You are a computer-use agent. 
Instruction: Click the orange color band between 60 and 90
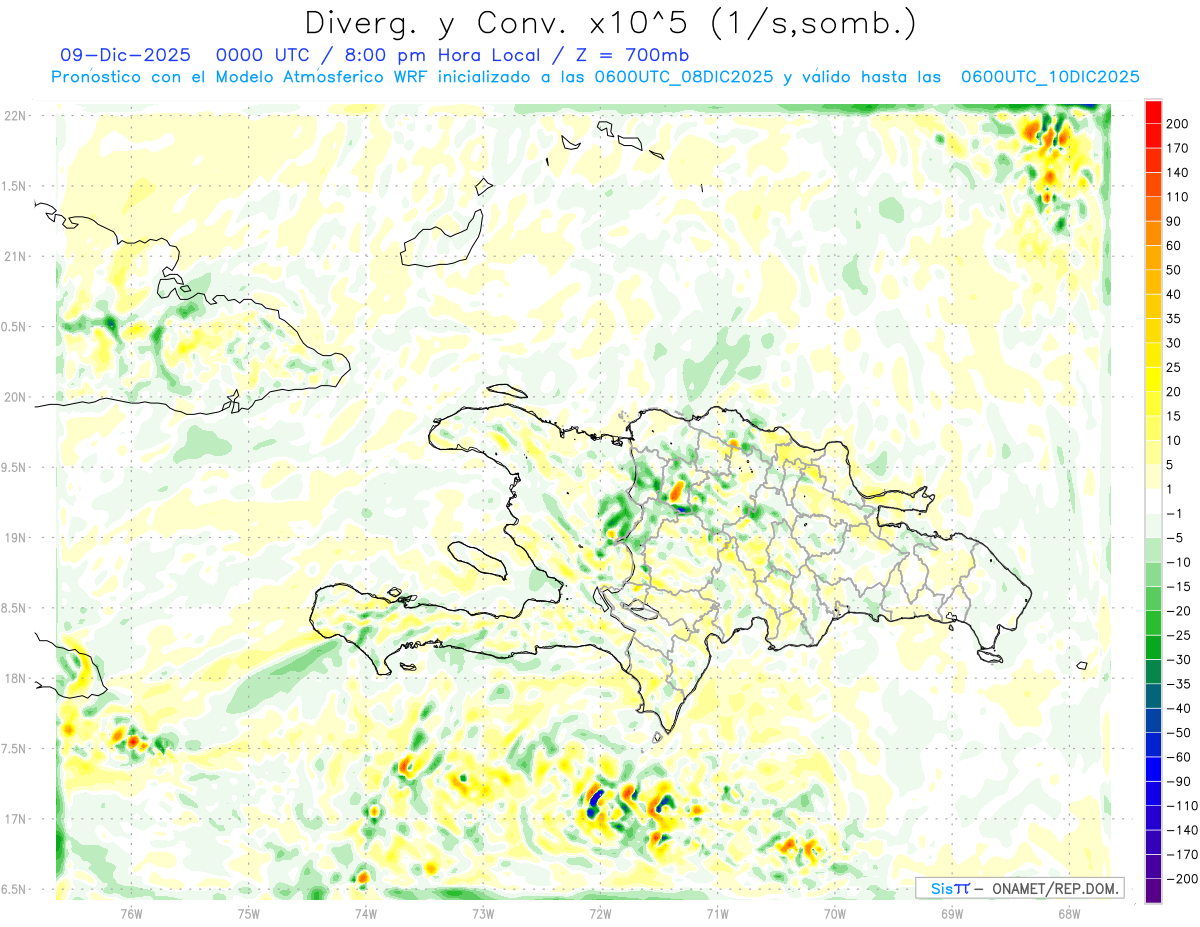tap(1153, 233)
